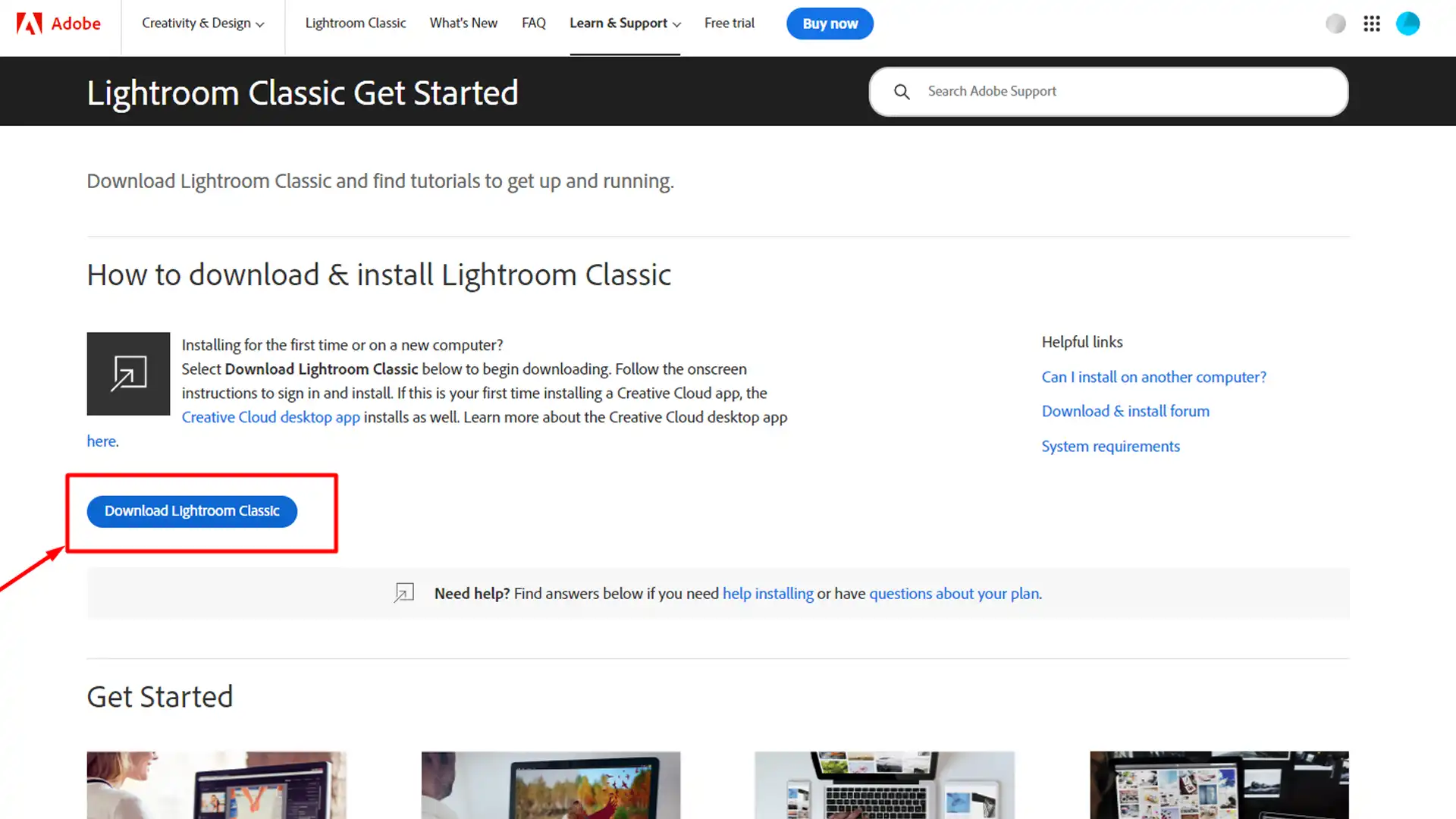This screenshot has width=1456, height=819.
Task: Click the 'Lightroom Classic Get Started' page title
Action: click(x=303, y=93)
